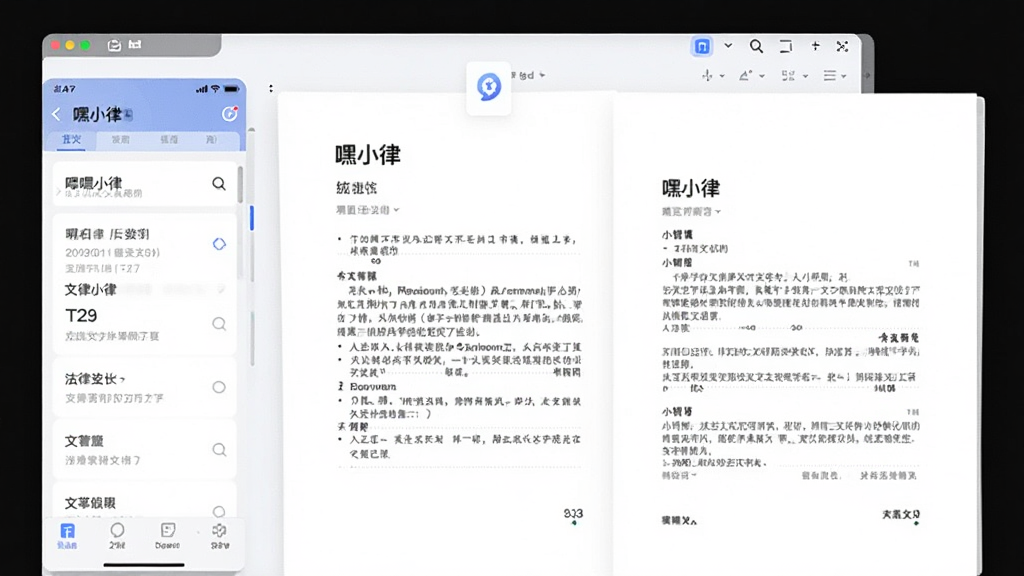Image resolution: width=1024 pixels, height=576 pixels.
Task: Tap the back arrow in the phone header
Action: tap(56, 114)
